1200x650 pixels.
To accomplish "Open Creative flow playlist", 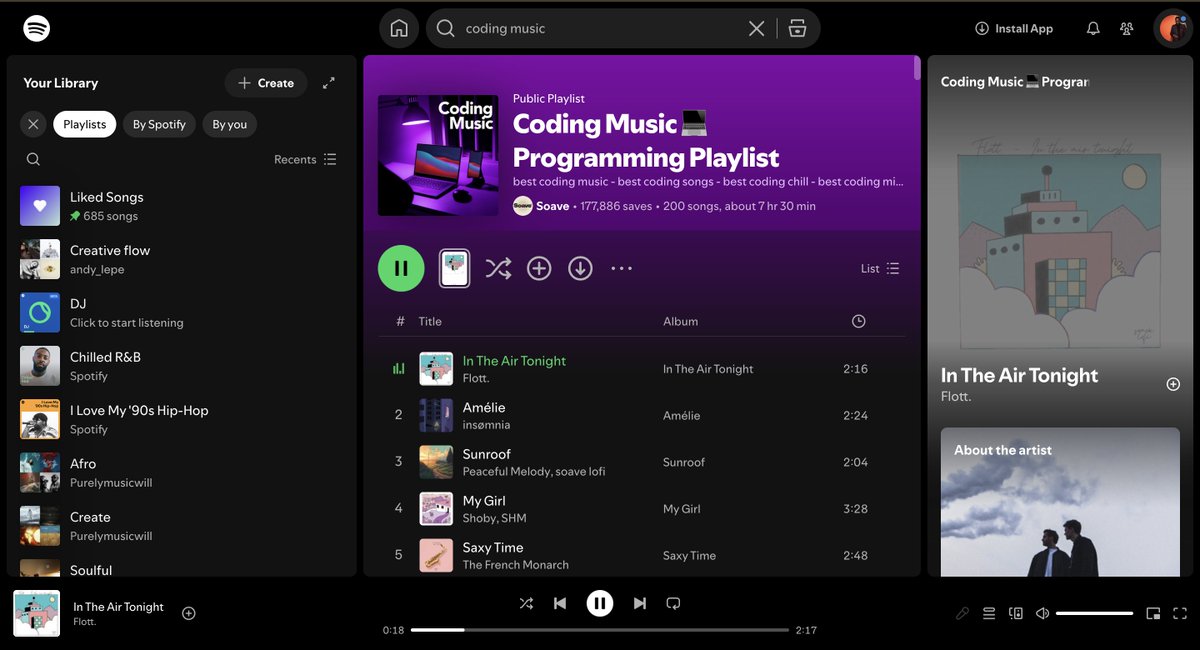I will point(182,259).
